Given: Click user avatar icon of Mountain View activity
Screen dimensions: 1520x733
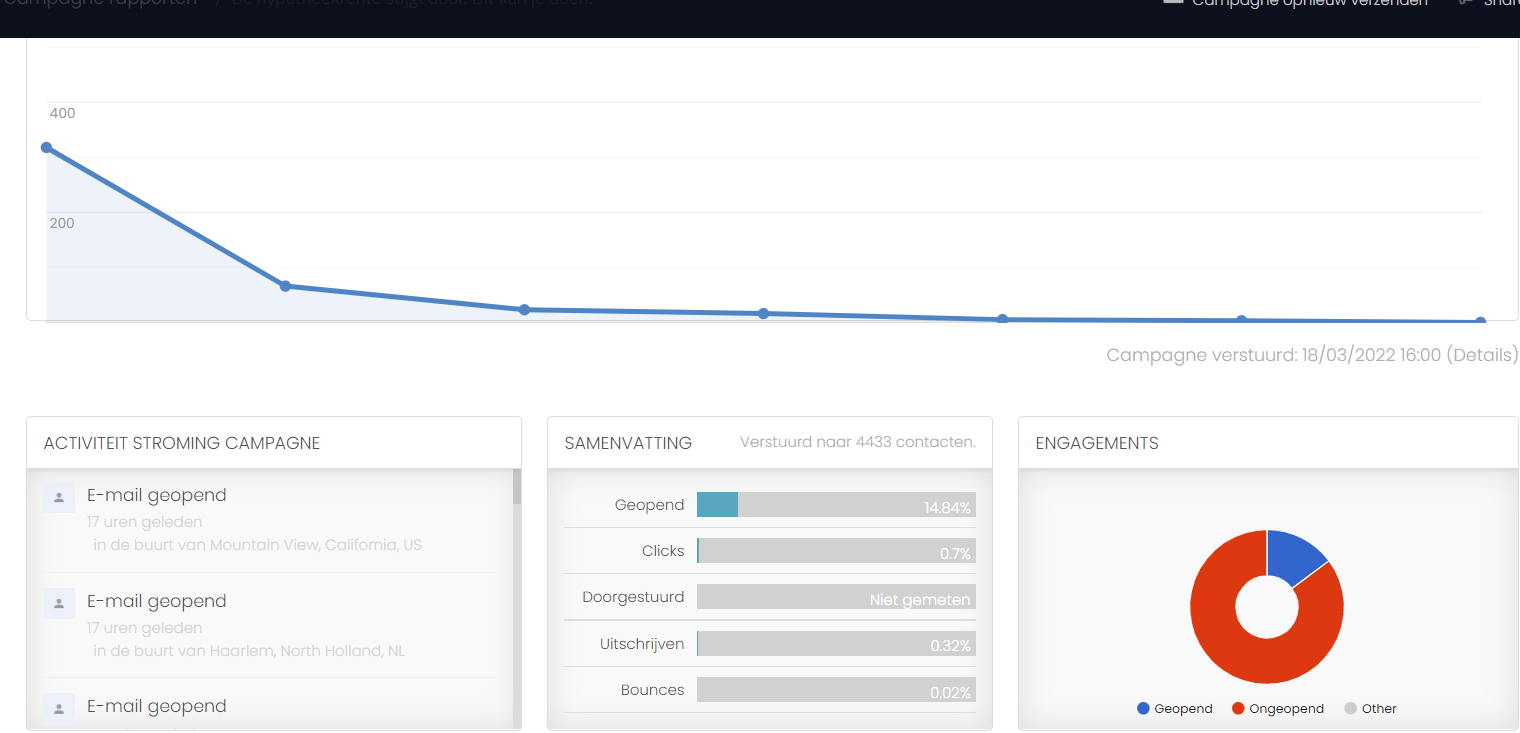Looking at the screenshot, I should click(x=59, y=497).
